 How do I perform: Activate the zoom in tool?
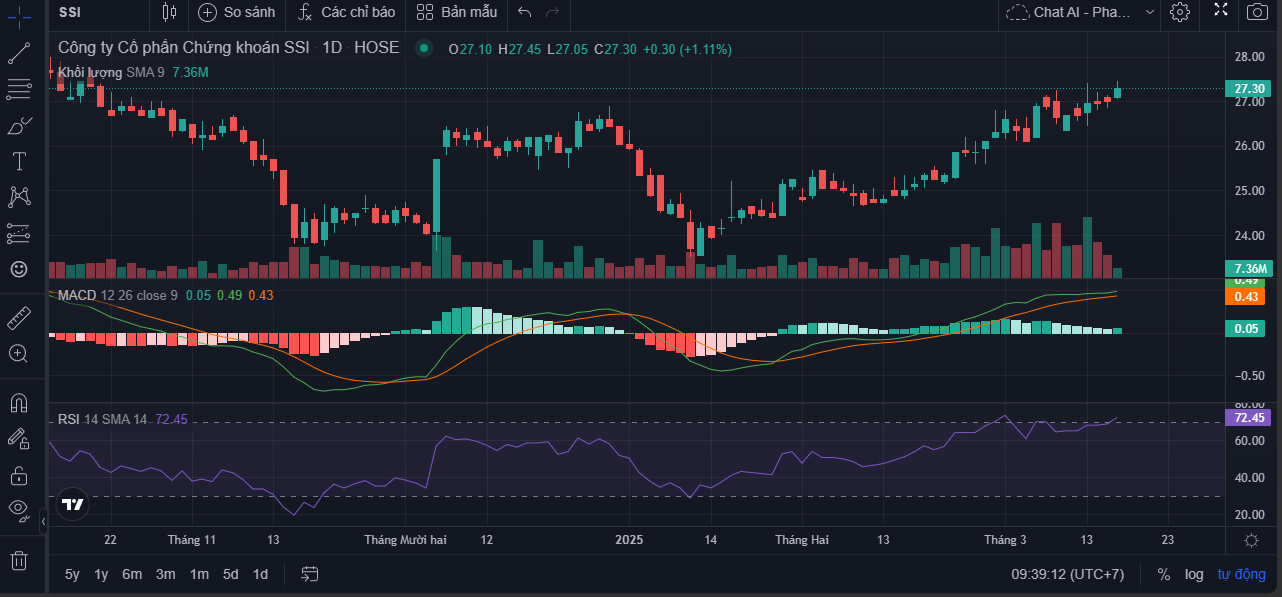(19, 353)
